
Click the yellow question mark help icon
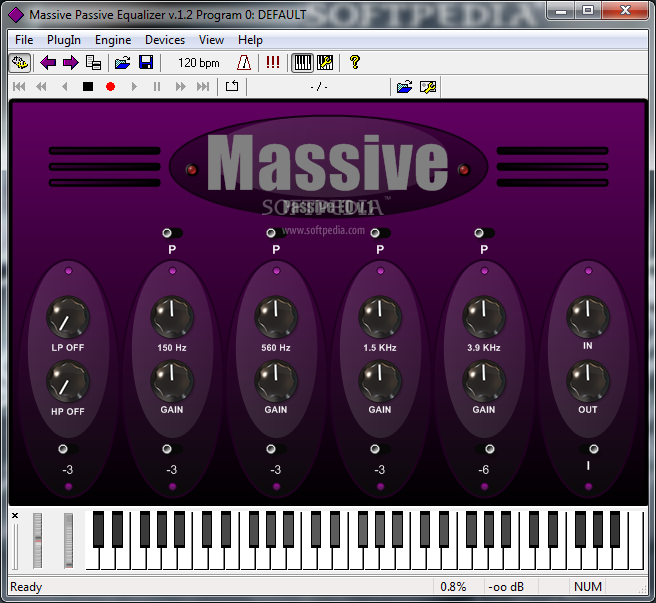click(x=355, y=62)
